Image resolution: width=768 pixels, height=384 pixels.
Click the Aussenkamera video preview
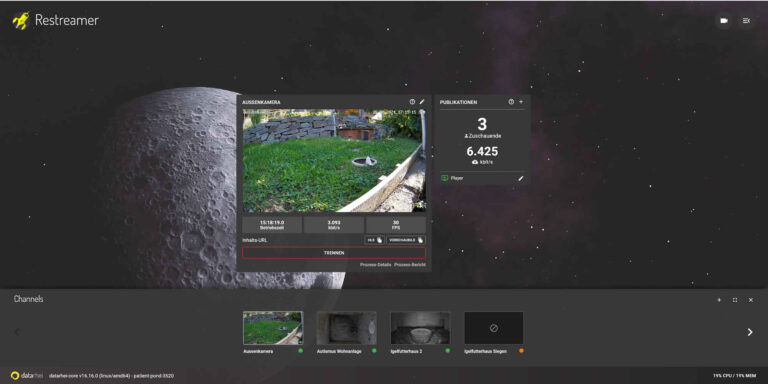pos(334,160)
